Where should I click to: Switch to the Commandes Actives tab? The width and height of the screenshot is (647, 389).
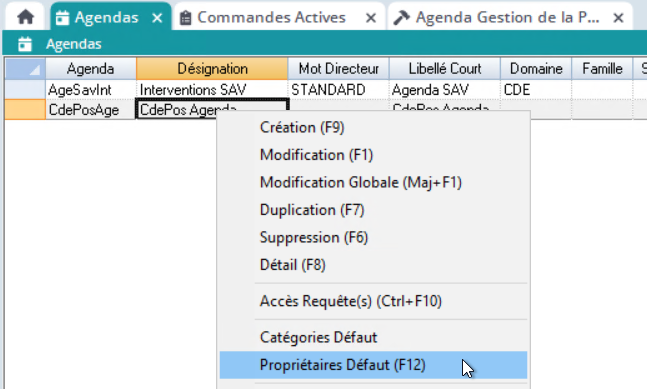272,17
